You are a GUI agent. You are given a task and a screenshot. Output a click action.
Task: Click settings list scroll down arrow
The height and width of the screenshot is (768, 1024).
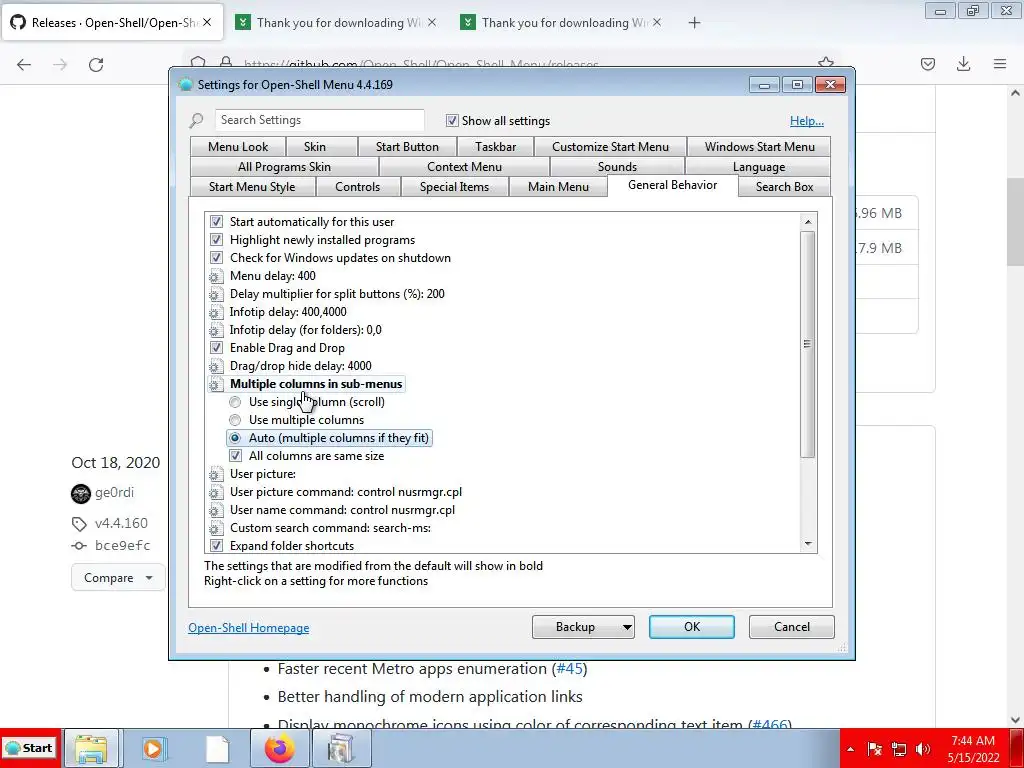click(808, 544)
